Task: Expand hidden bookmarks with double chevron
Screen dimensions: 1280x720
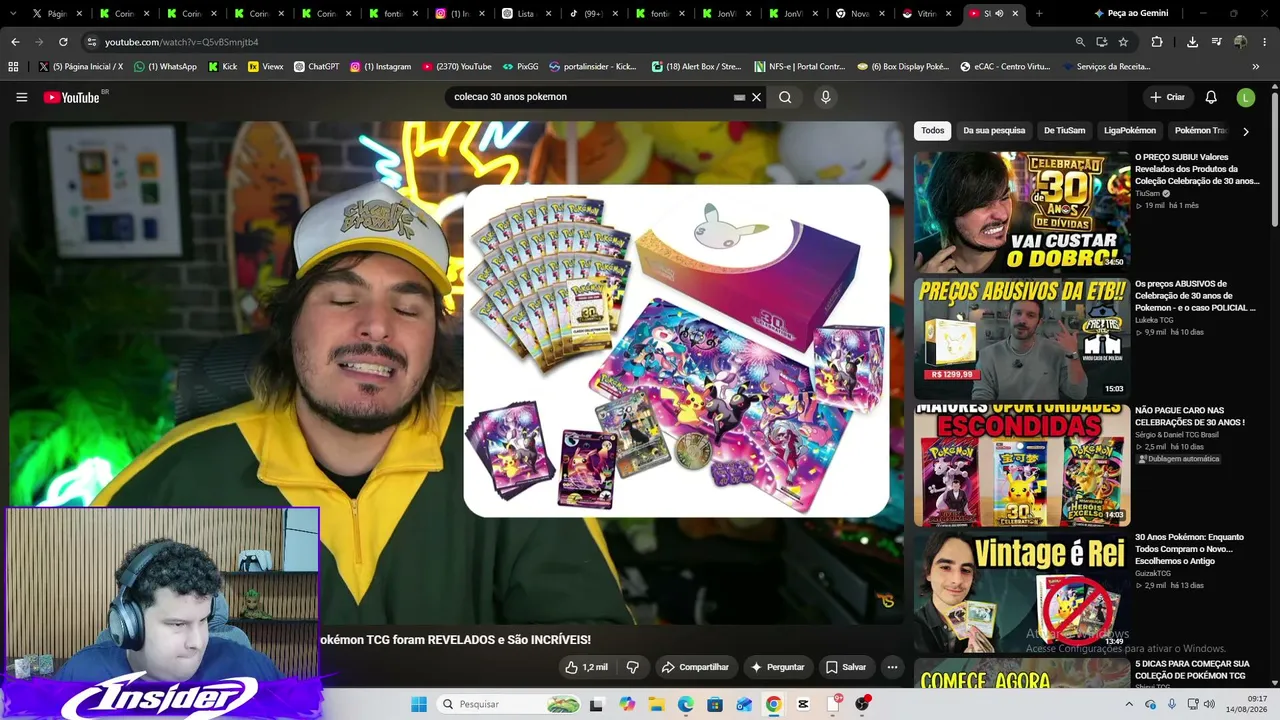Action: tap(1256, 67)
